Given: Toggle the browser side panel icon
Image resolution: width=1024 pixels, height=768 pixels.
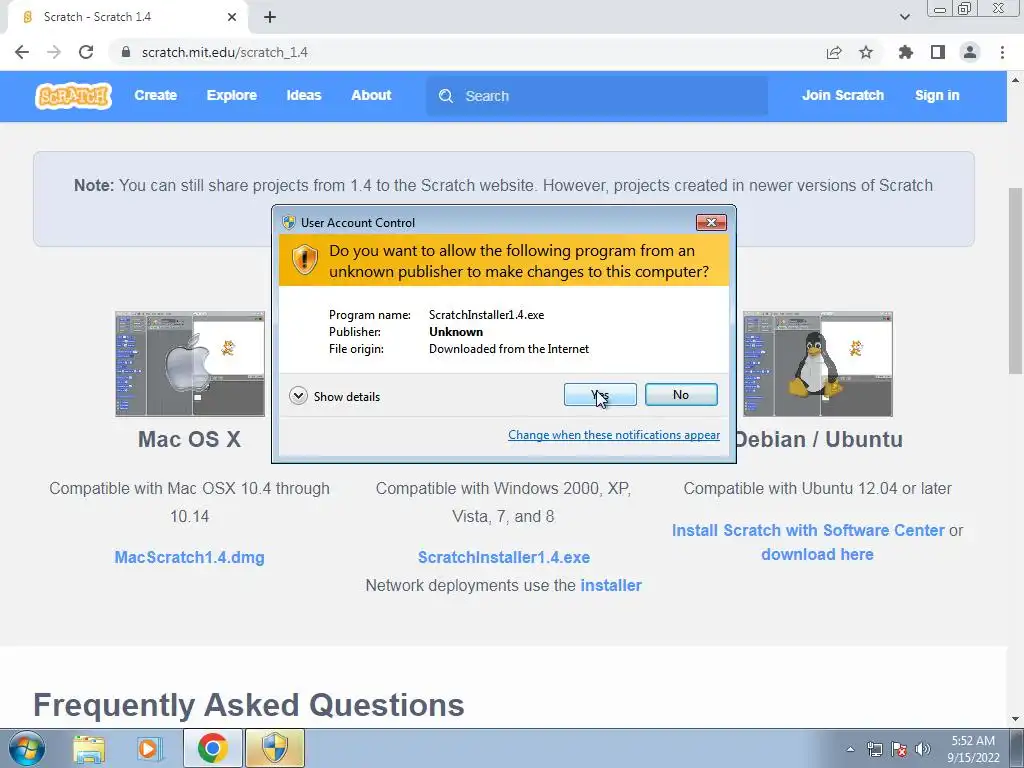Looking at the screenshot, I should 938,52.
